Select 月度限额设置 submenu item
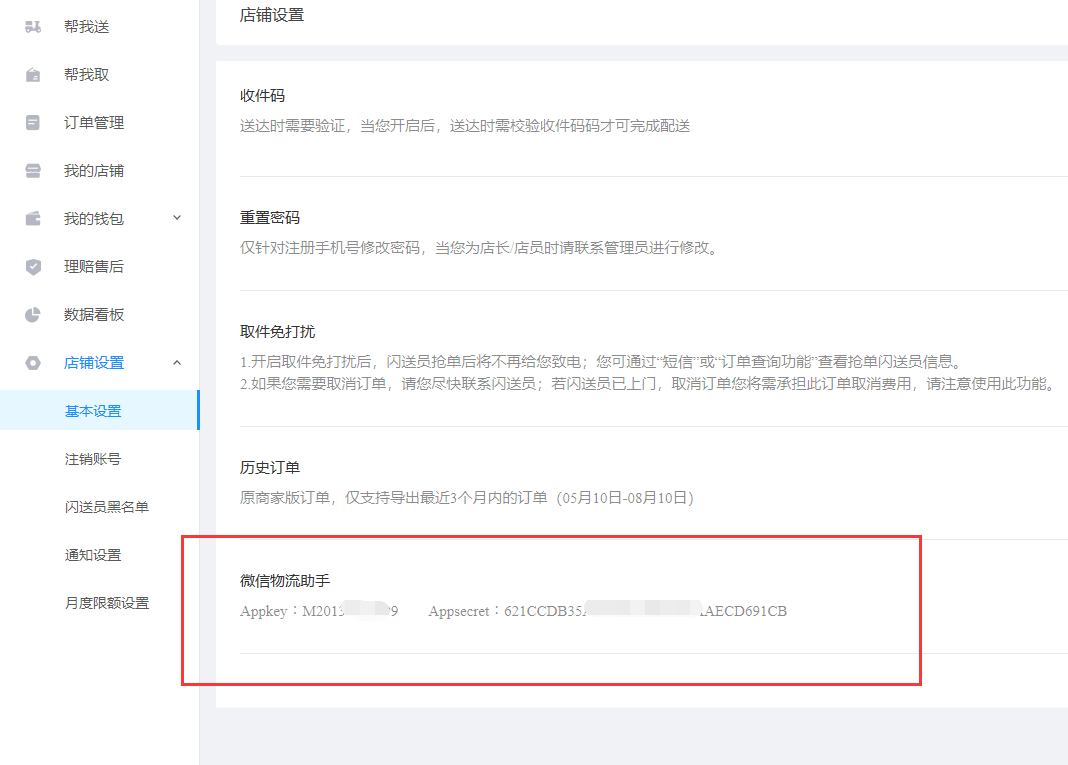1068x765 pixels. (107, 603)
